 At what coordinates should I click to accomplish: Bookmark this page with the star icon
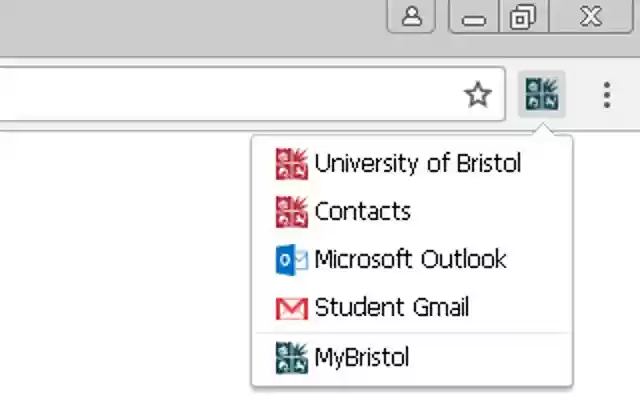point(478,95)
